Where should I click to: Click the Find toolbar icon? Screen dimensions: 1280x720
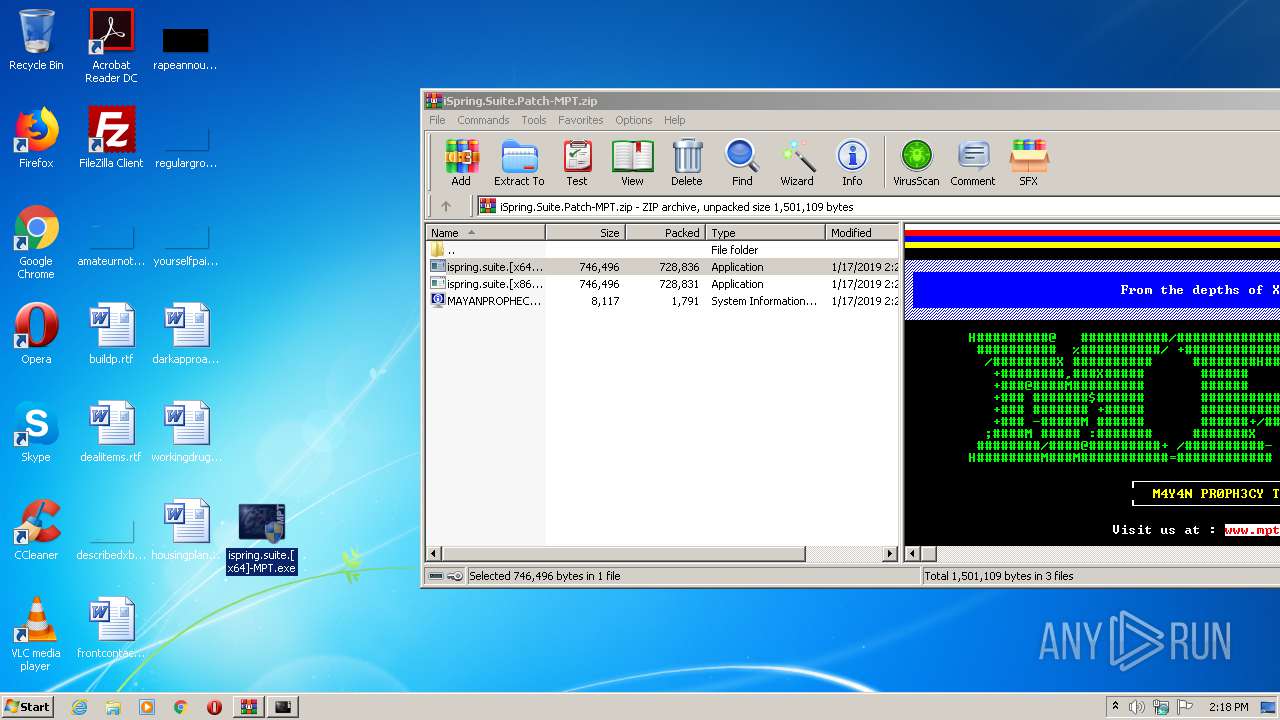point(742,163)
